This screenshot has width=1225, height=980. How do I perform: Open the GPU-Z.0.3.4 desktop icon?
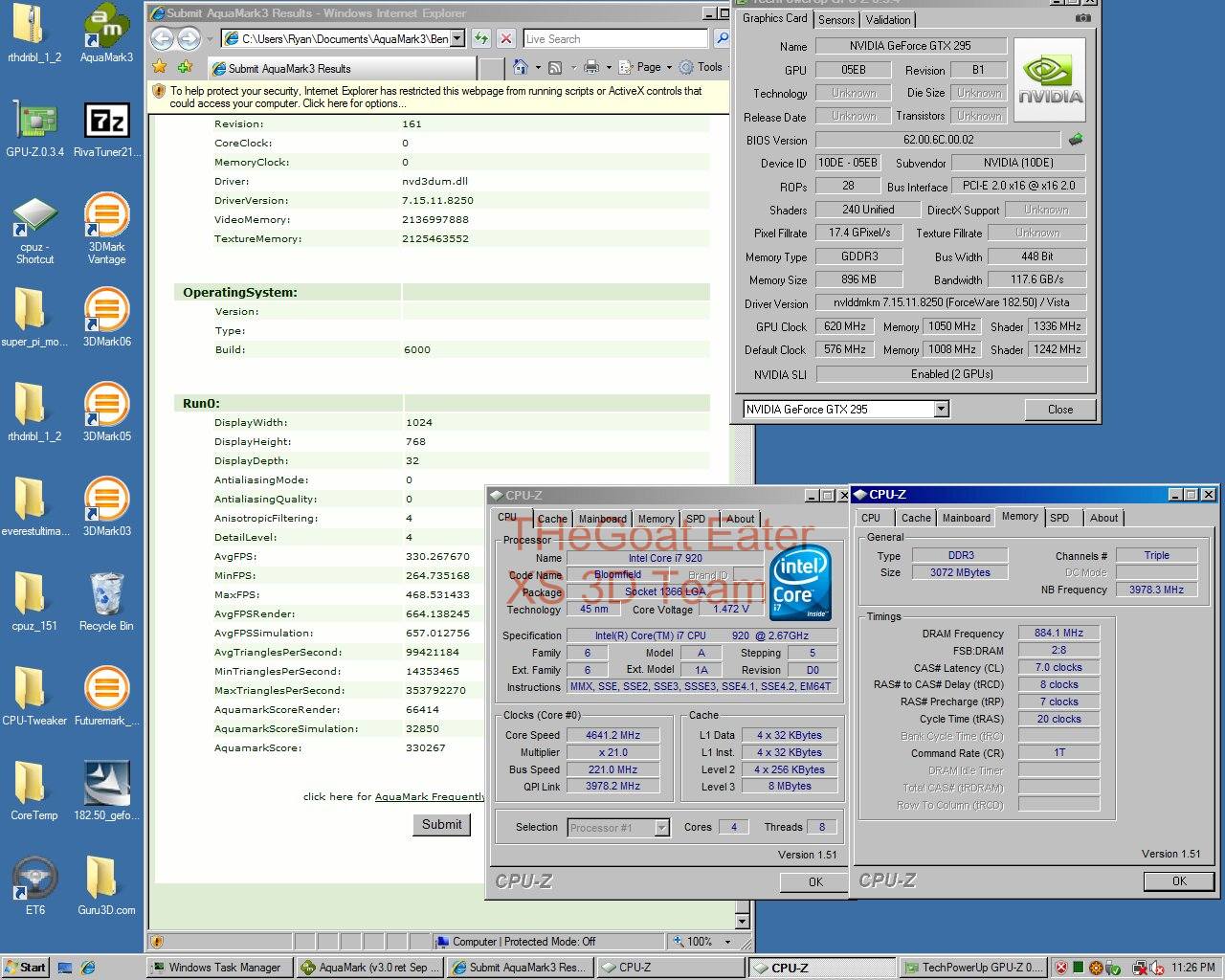click(x=34, y=128)
